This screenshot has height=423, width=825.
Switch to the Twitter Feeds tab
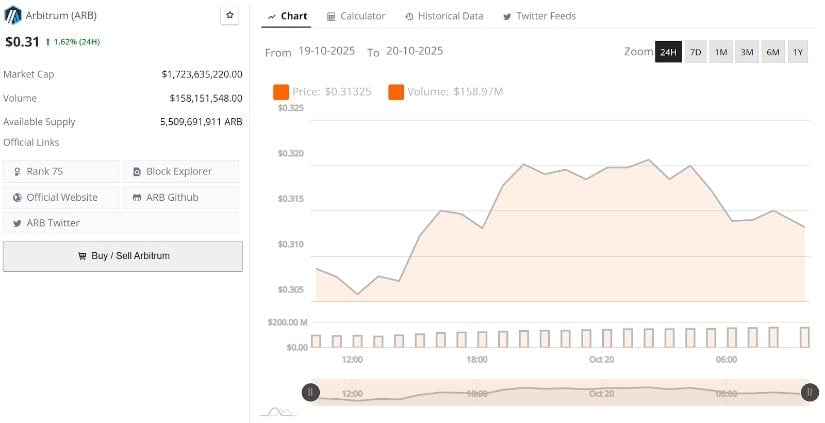click(539, 16)
